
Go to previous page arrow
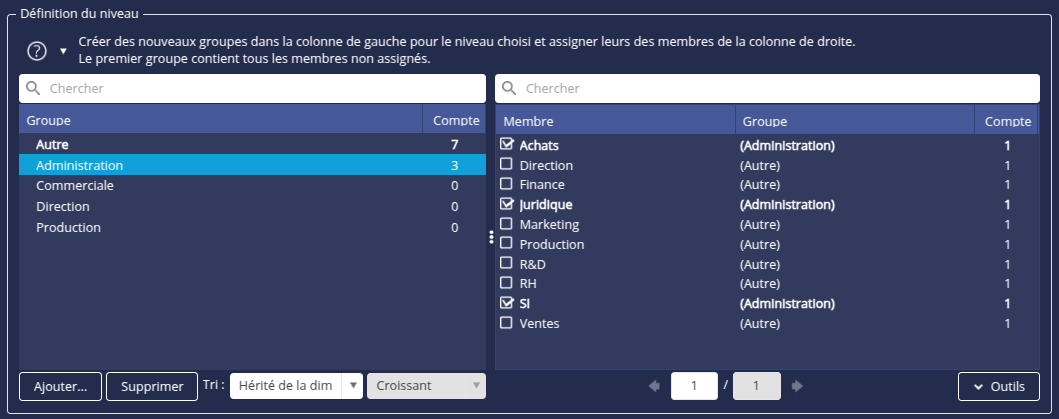click(x=654, y=386)
